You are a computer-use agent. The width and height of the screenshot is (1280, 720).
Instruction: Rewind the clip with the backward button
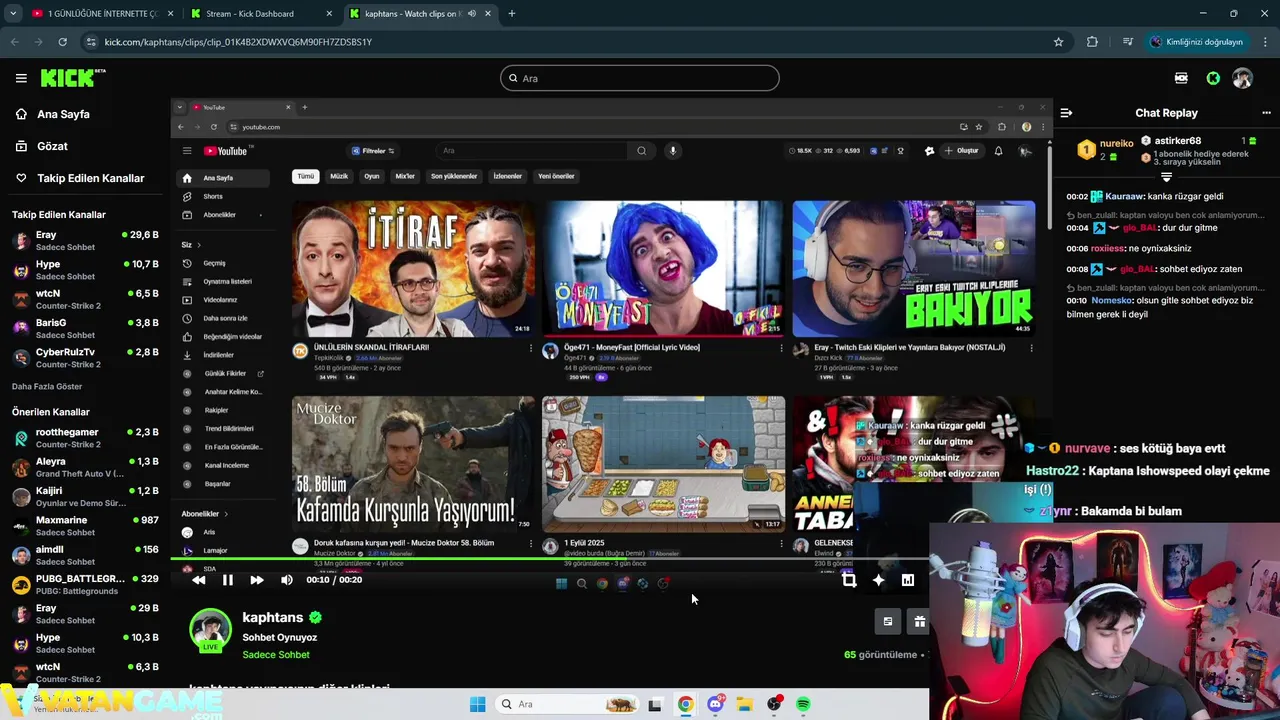[198, 580]
